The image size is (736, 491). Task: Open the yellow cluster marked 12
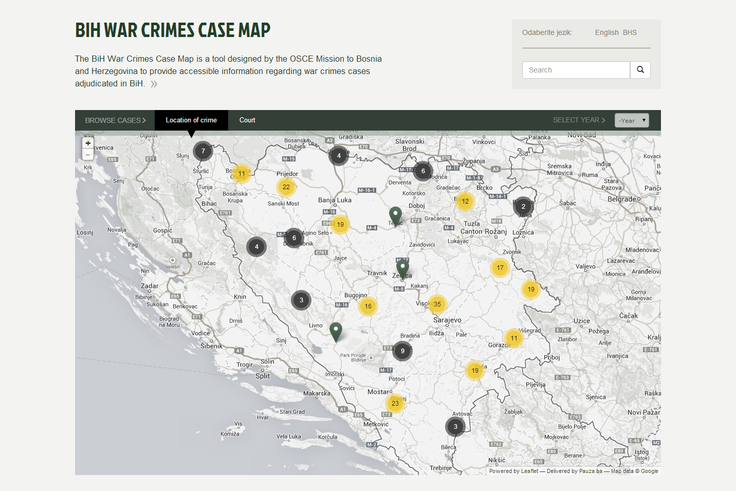(465, 201)
